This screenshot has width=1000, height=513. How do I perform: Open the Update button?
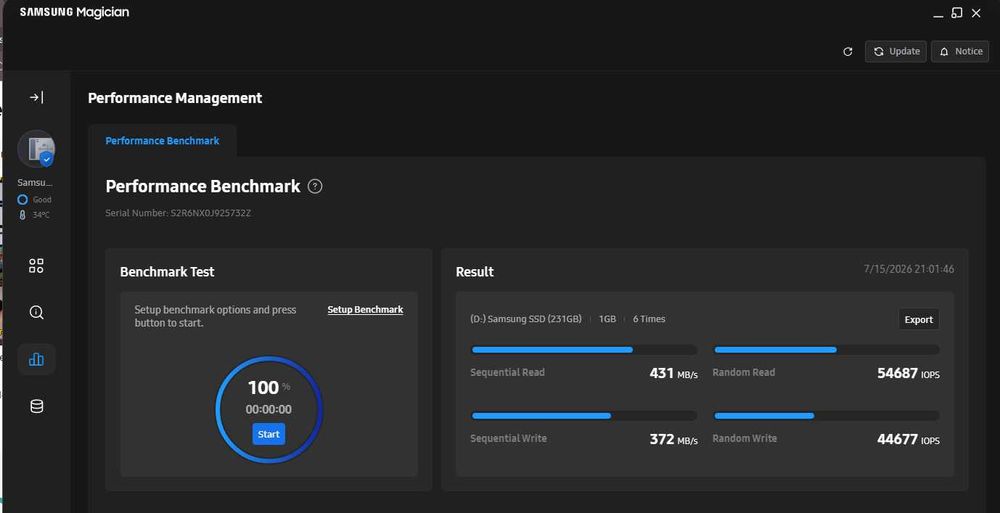(896, 52)
